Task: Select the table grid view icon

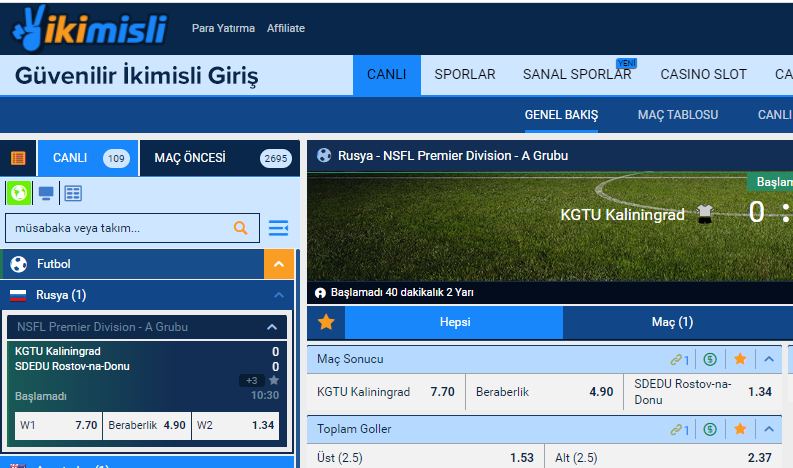Action: (x=73, y=193)
